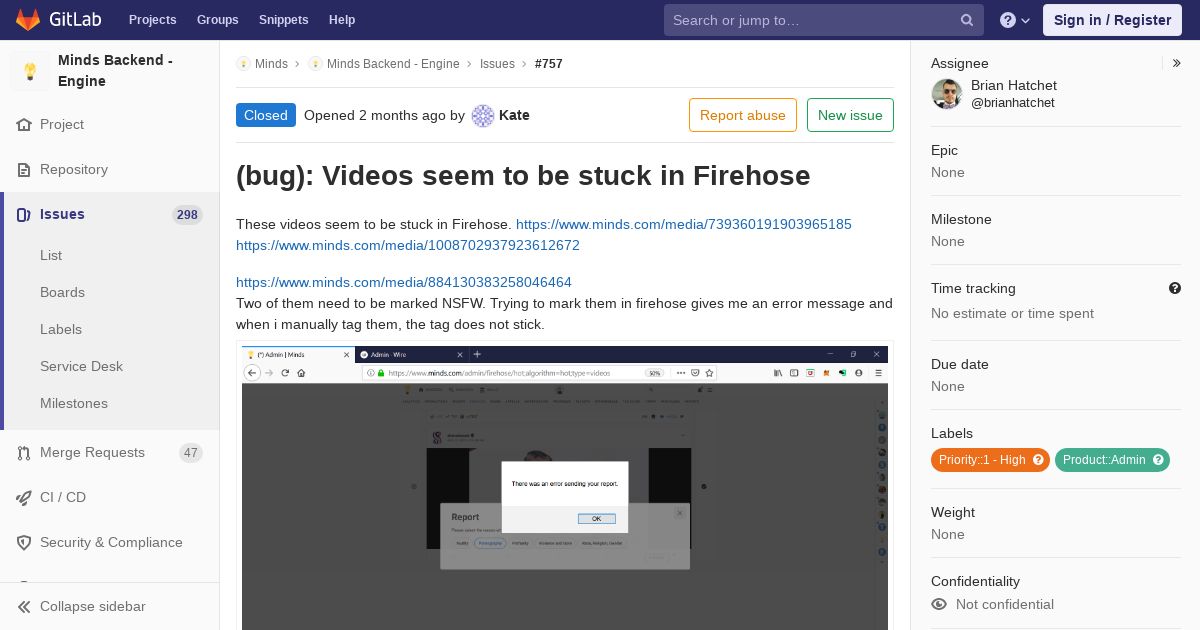Click the Merge Requests icon

point(24,453)
